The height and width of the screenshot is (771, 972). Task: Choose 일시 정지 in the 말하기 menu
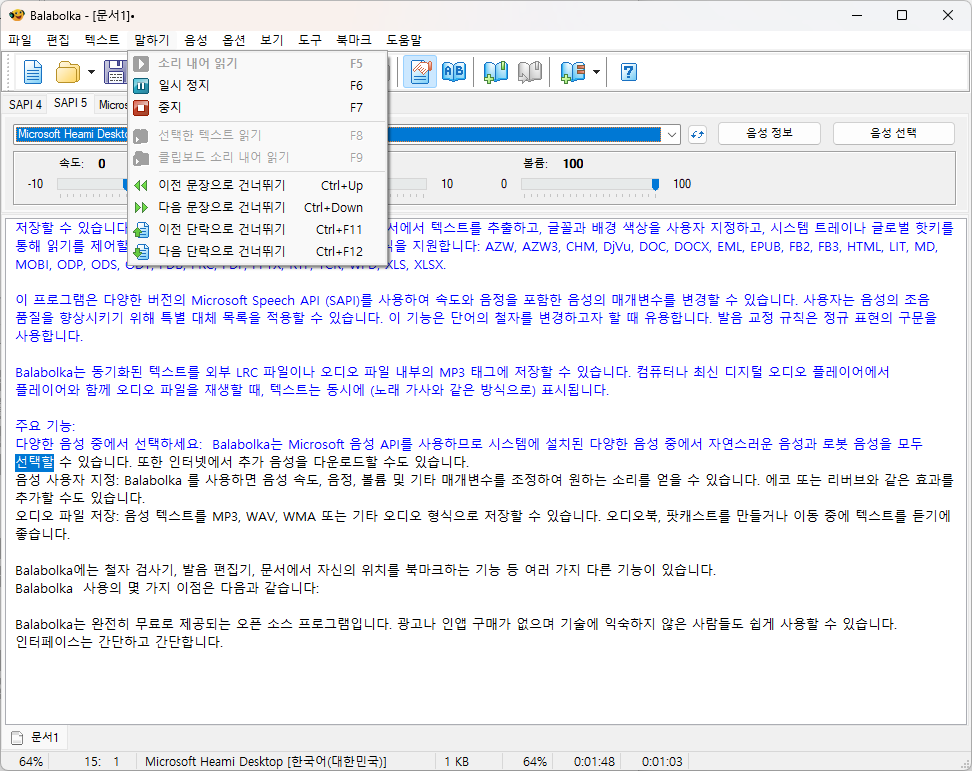point(258,85)
